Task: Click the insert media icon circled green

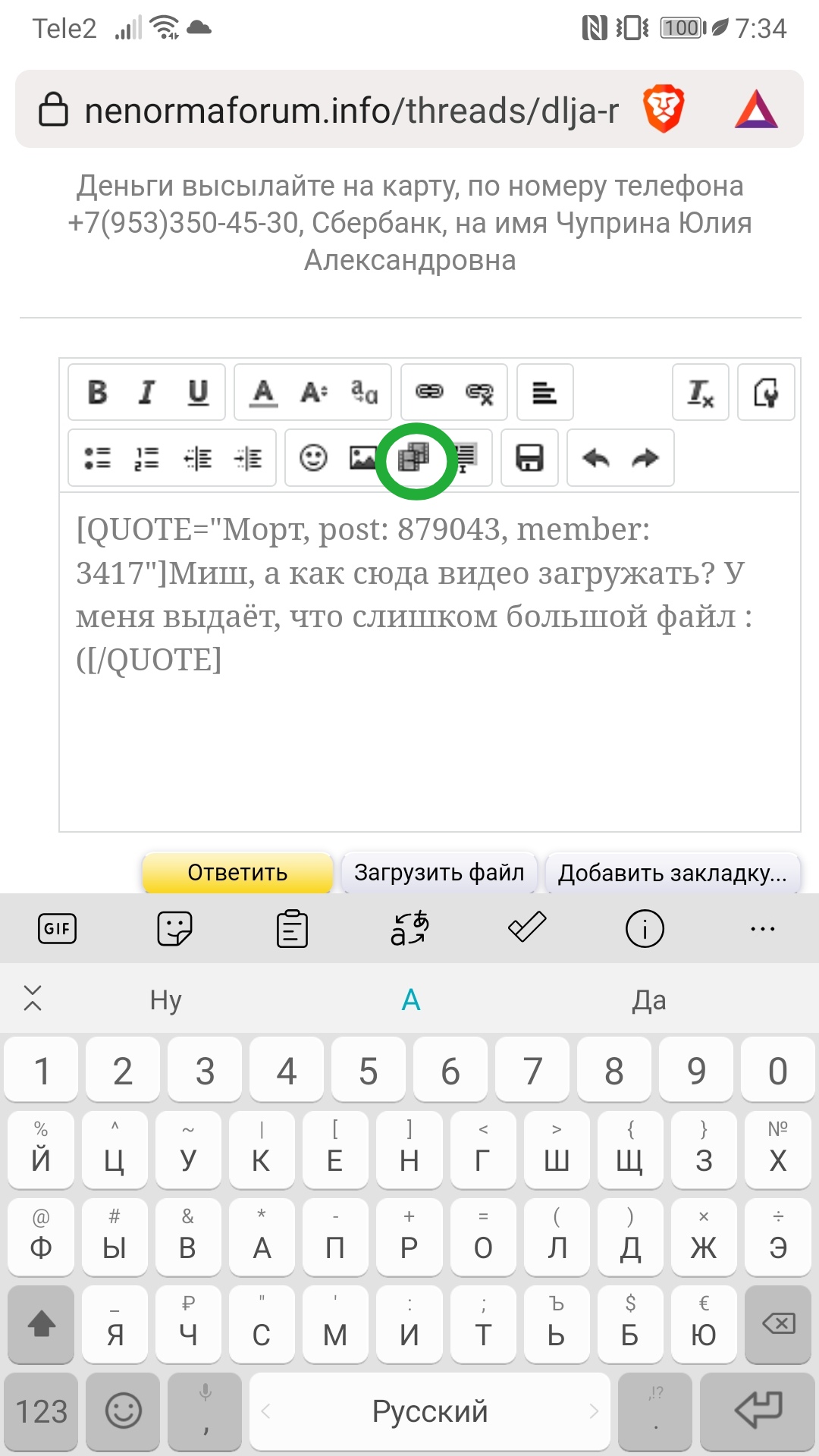Action: coord(414,458)
